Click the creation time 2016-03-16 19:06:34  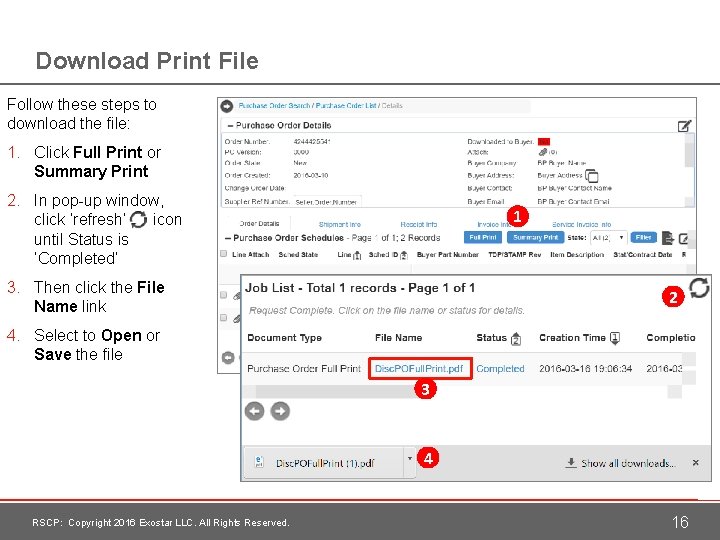pyautogui.click(x=585, y=369)
